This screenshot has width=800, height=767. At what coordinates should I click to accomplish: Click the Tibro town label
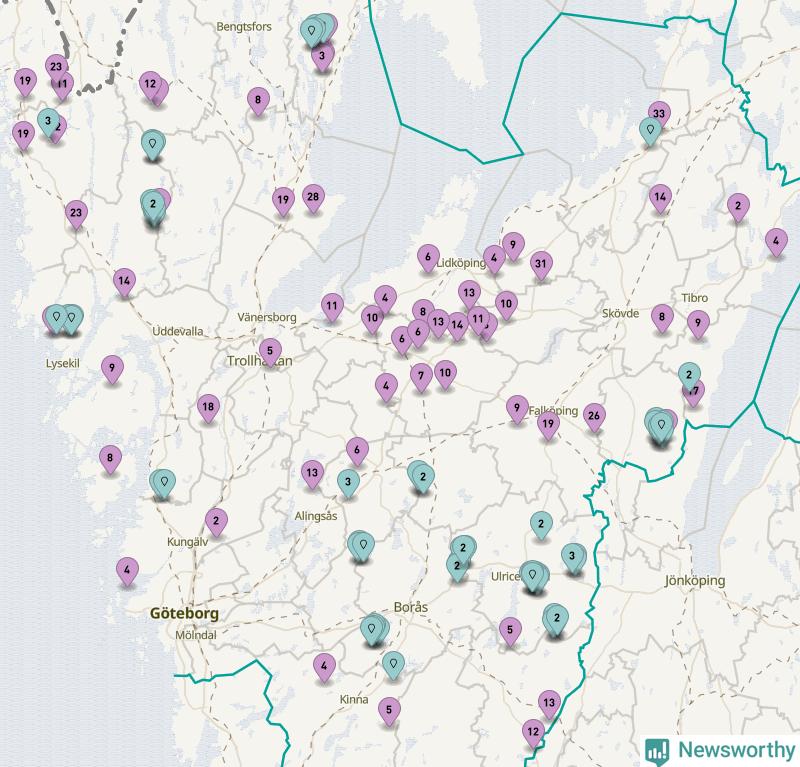pyautogui.click(x=695, y=298)
